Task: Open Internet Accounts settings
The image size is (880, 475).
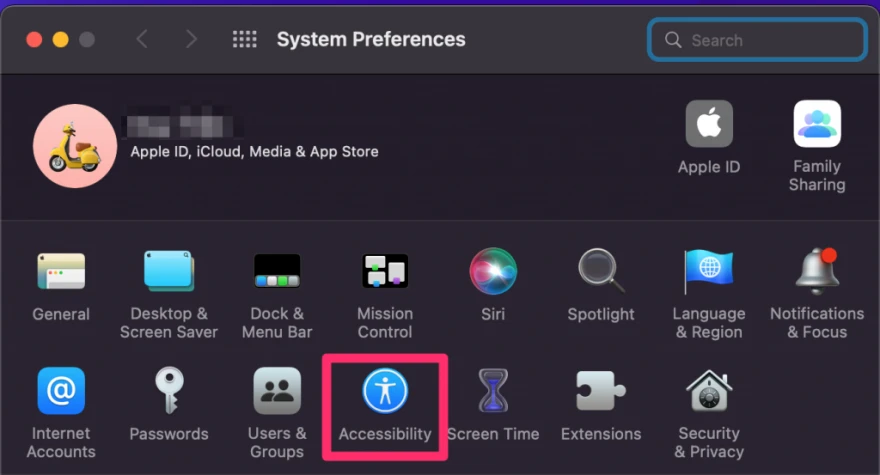Action: 61,392
